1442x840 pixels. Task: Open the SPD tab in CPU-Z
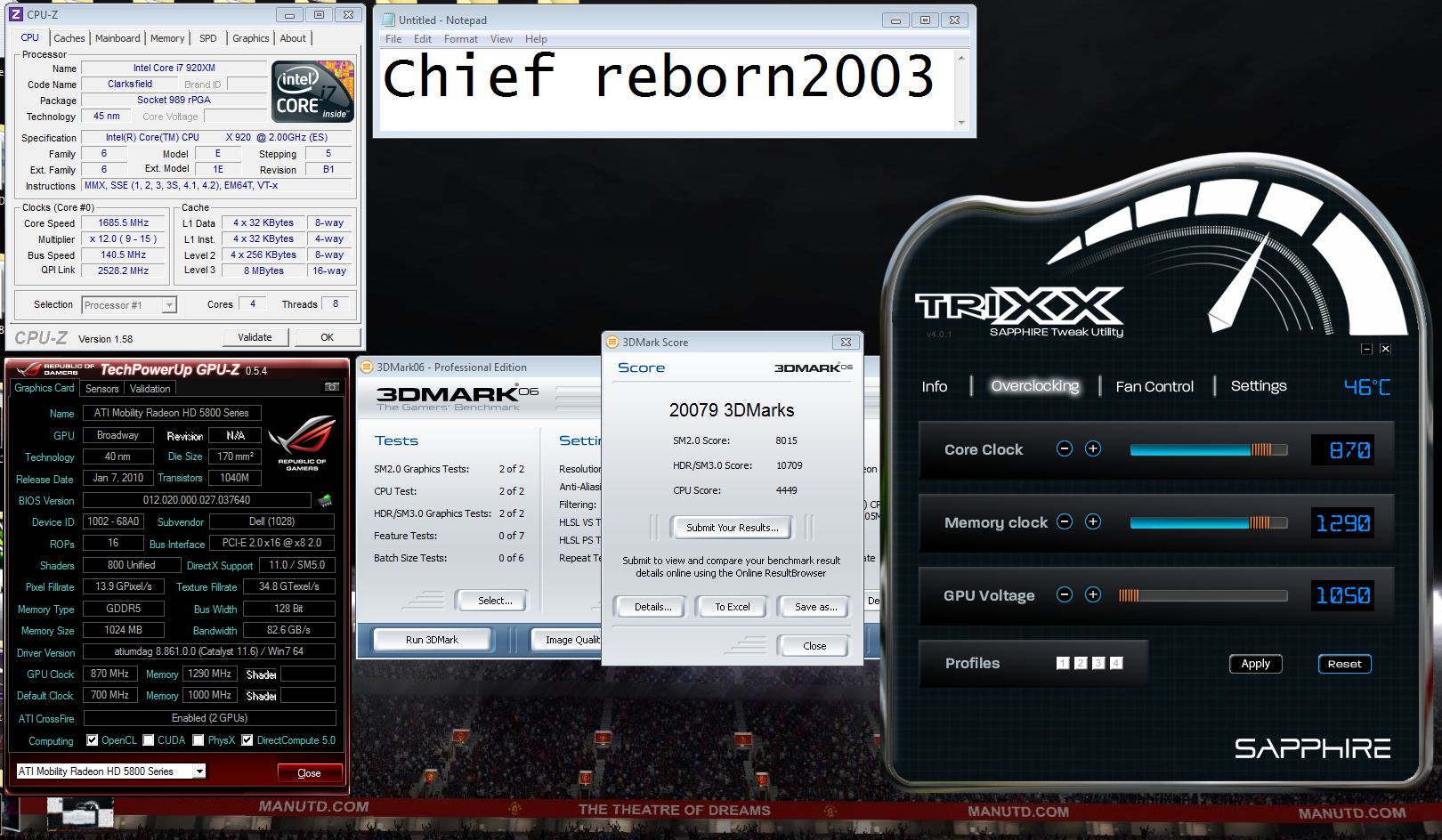pos(208,38)
